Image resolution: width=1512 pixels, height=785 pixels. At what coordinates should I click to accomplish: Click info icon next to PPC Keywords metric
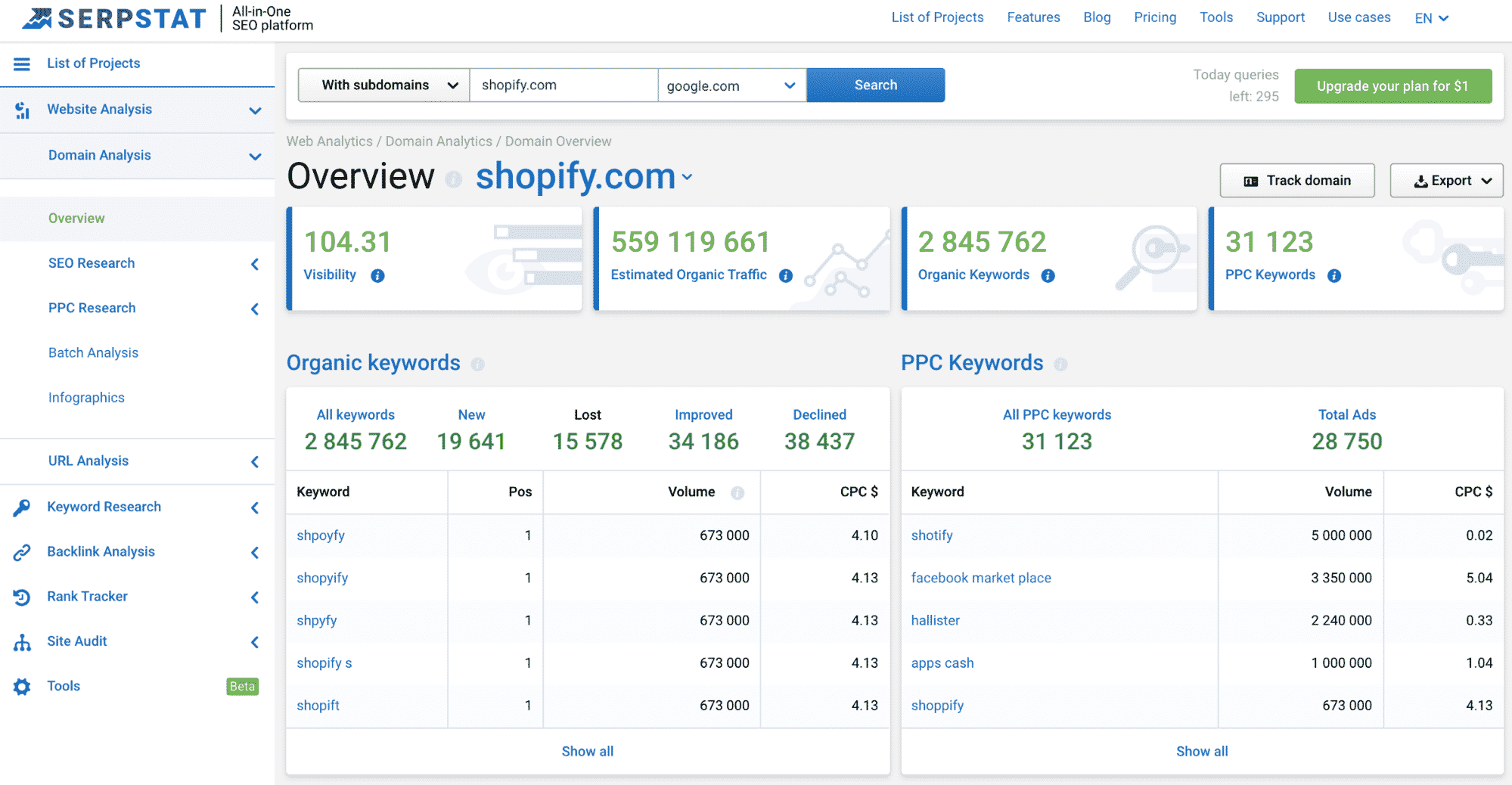point(1334,276)
